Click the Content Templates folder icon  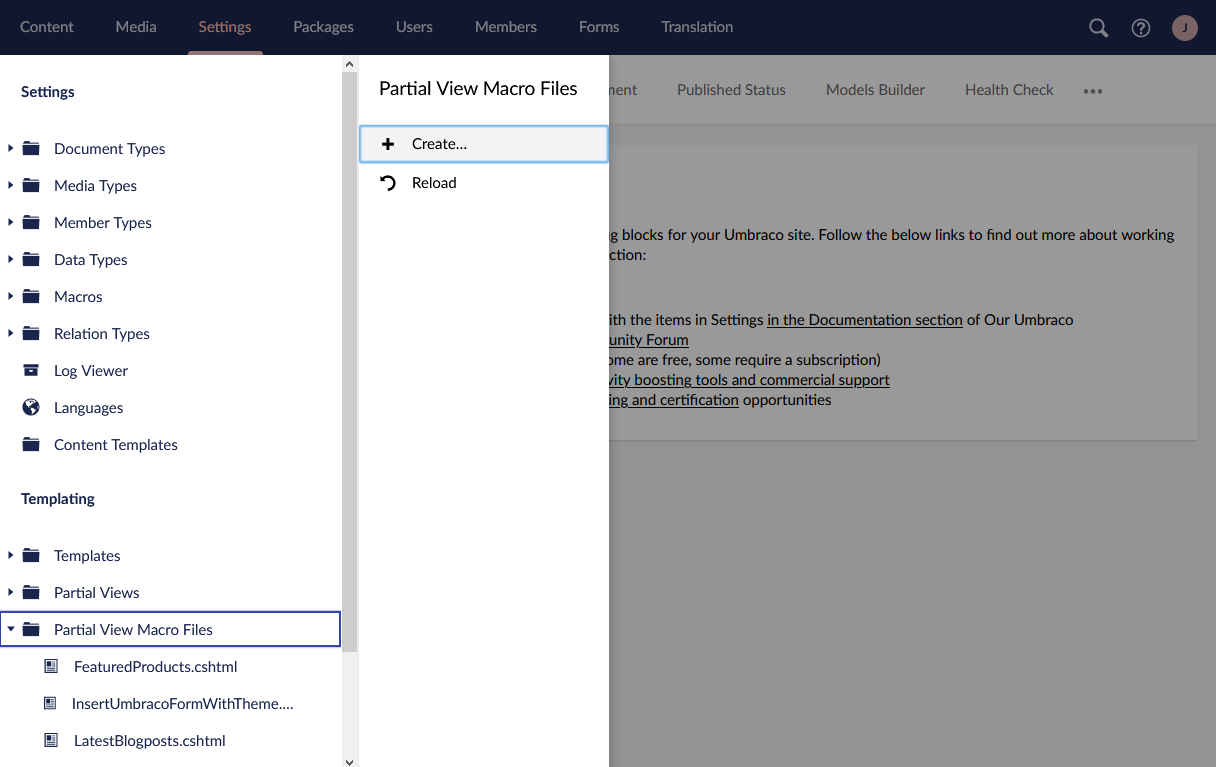click(x=30, y=444)
